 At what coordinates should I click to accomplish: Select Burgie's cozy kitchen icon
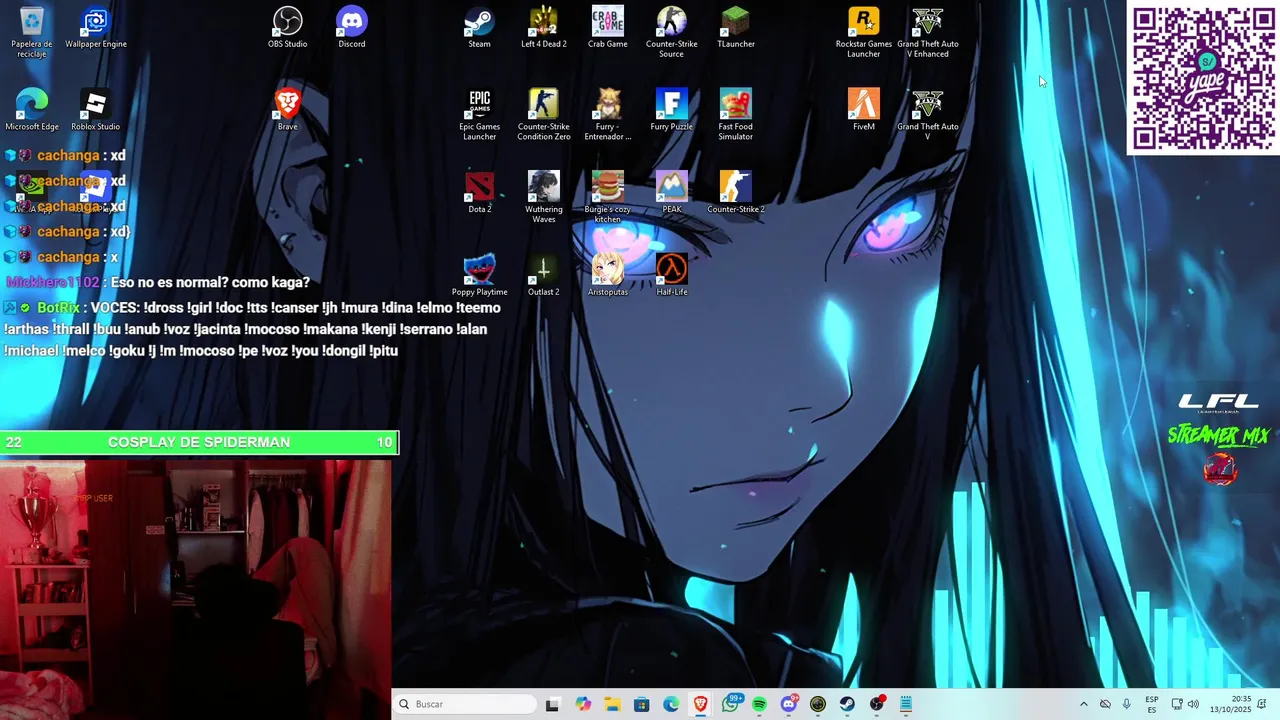pos(608,197)
